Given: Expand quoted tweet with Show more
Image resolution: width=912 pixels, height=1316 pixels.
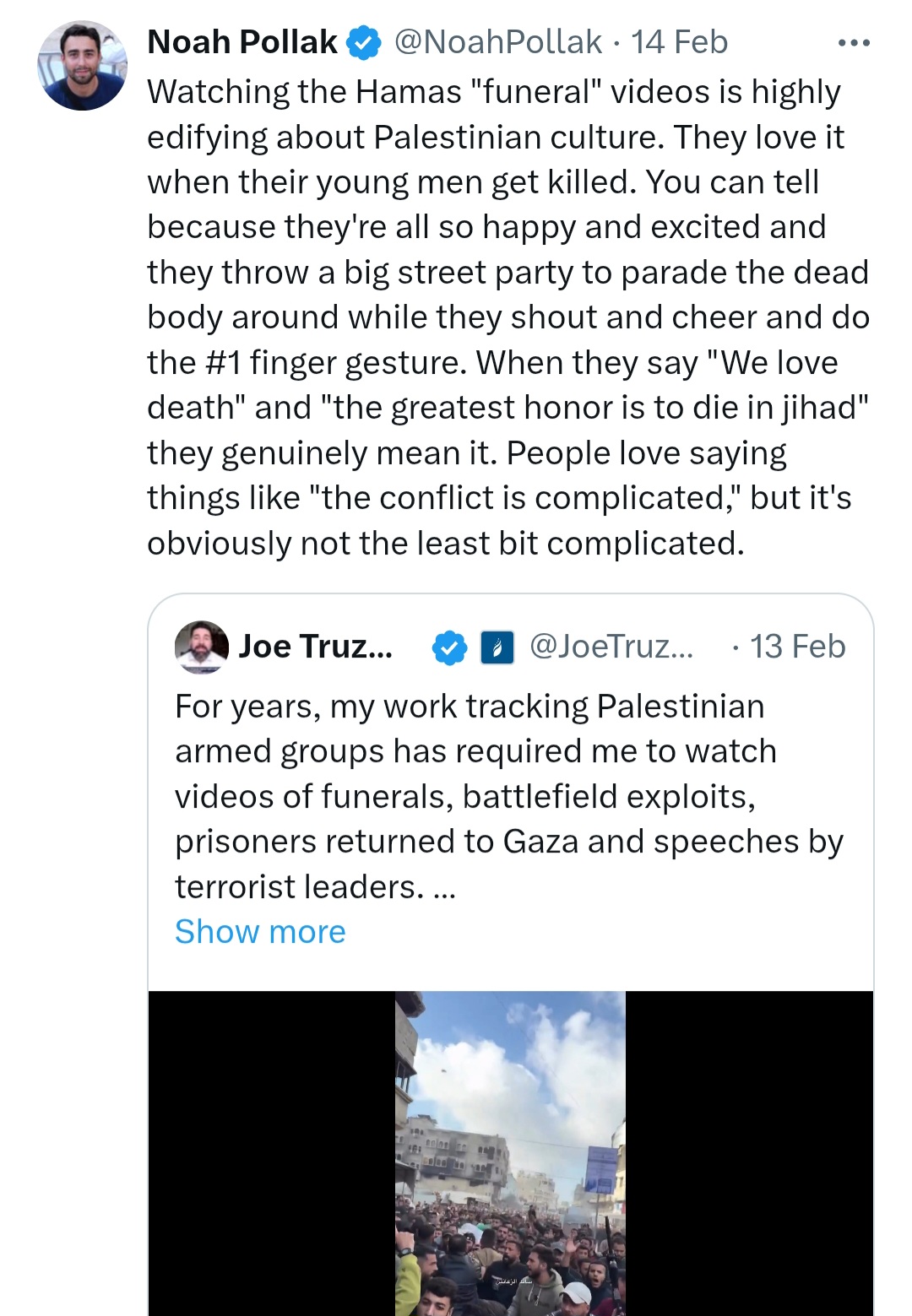Looking at the screenshot, I should click(260, 932).
